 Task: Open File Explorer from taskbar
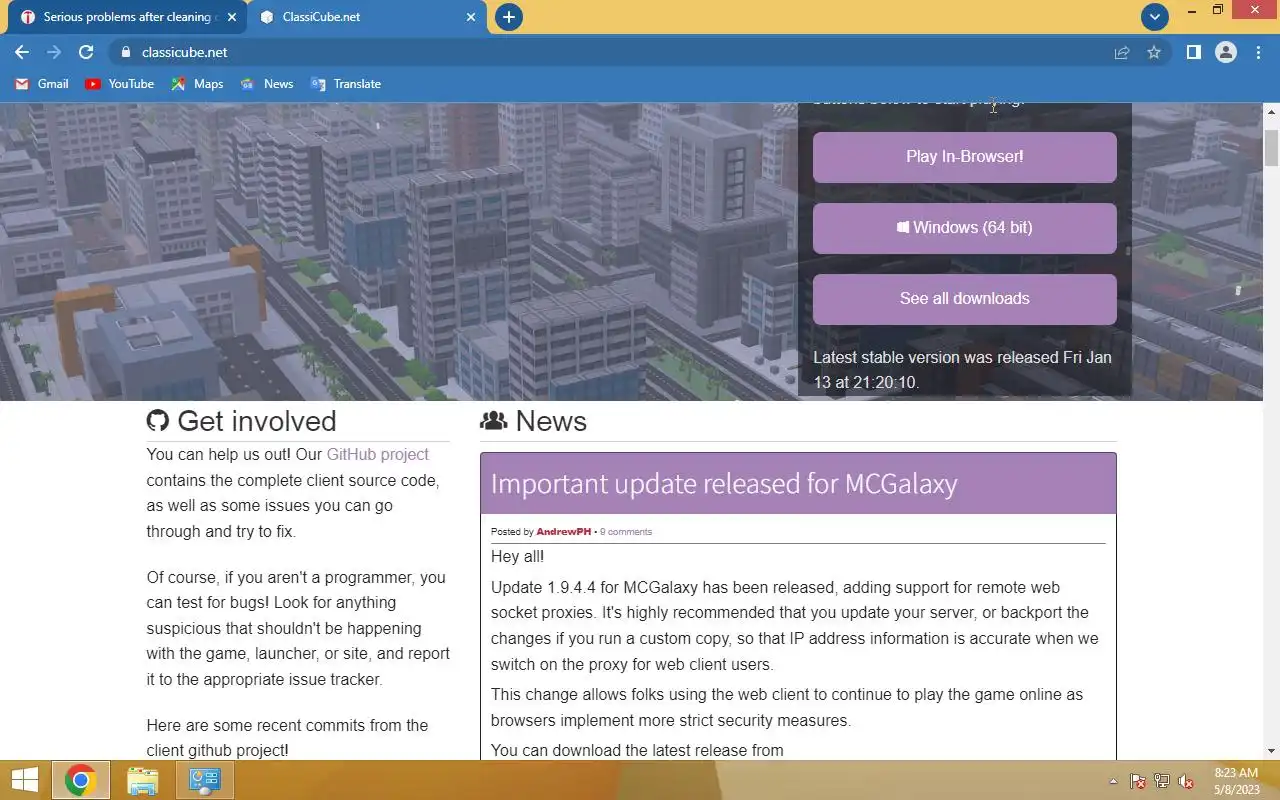pyautogui.click(x=143, y=780)
